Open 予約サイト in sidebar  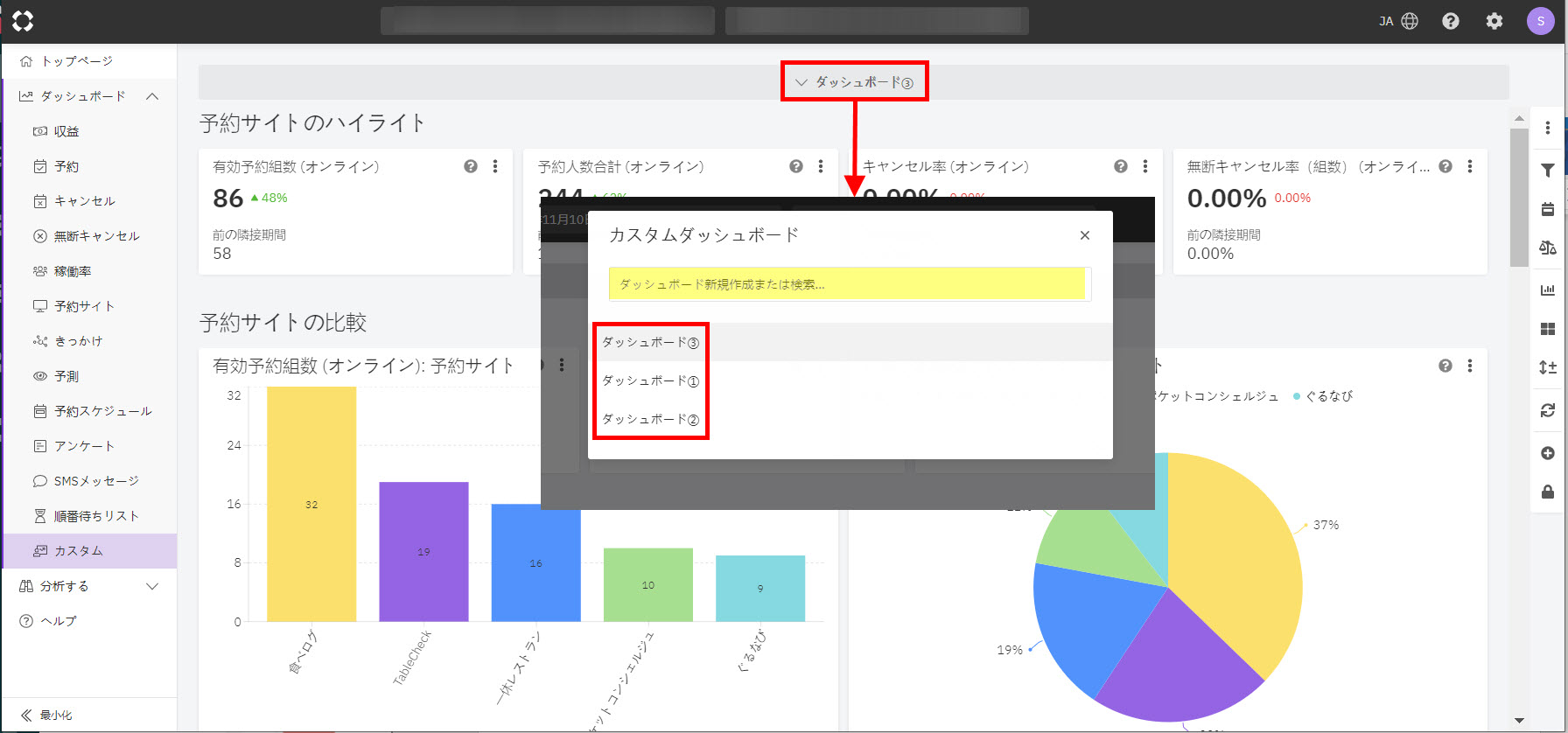pyautogui.click(x=89, y=306)
